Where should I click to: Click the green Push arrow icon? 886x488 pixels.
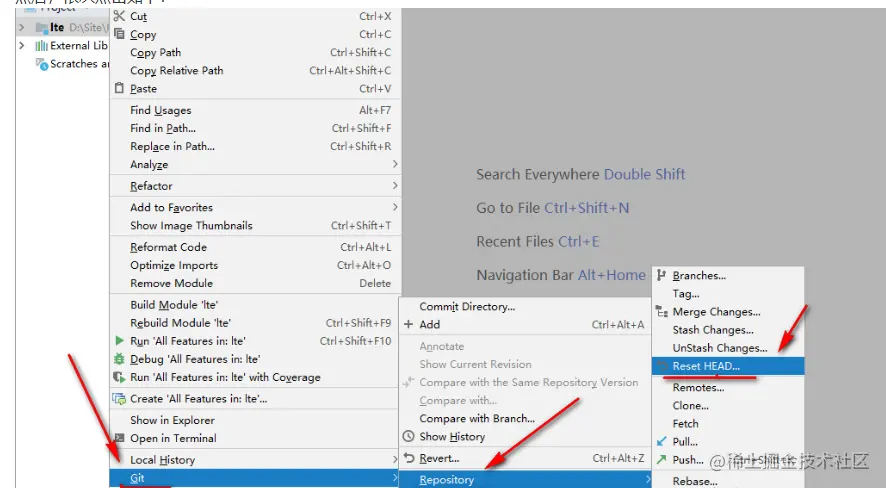pos(662,459)
